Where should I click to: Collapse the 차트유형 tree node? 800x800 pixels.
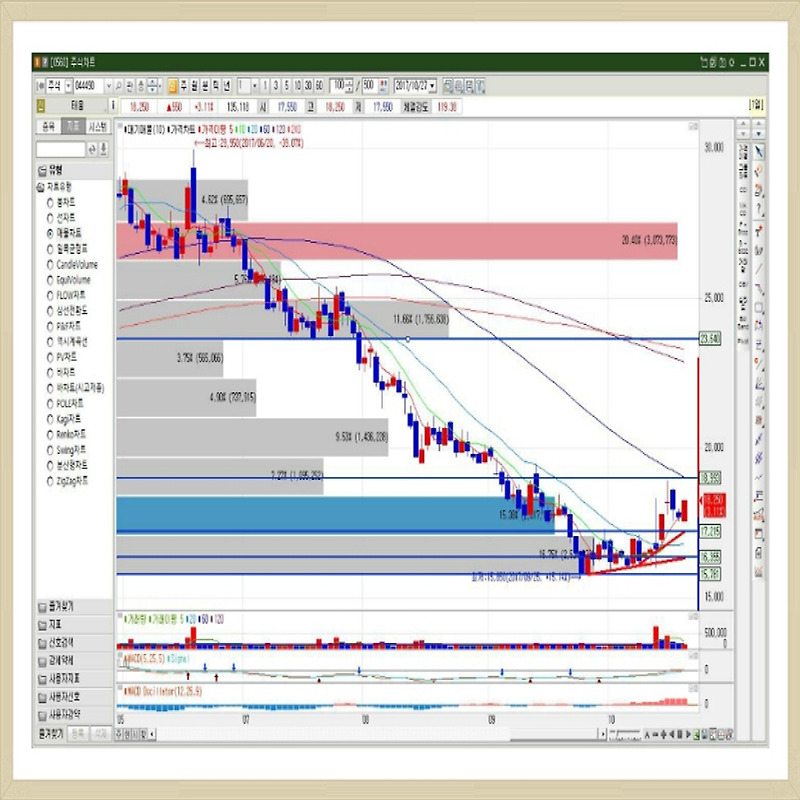click(x=41, y=187)
